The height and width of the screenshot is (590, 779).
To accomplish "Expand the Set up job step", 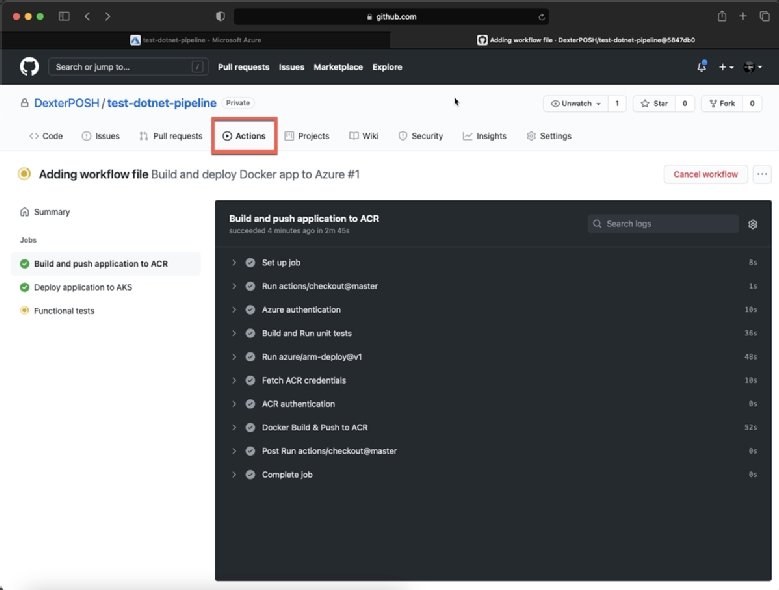I will coord(493,263).
